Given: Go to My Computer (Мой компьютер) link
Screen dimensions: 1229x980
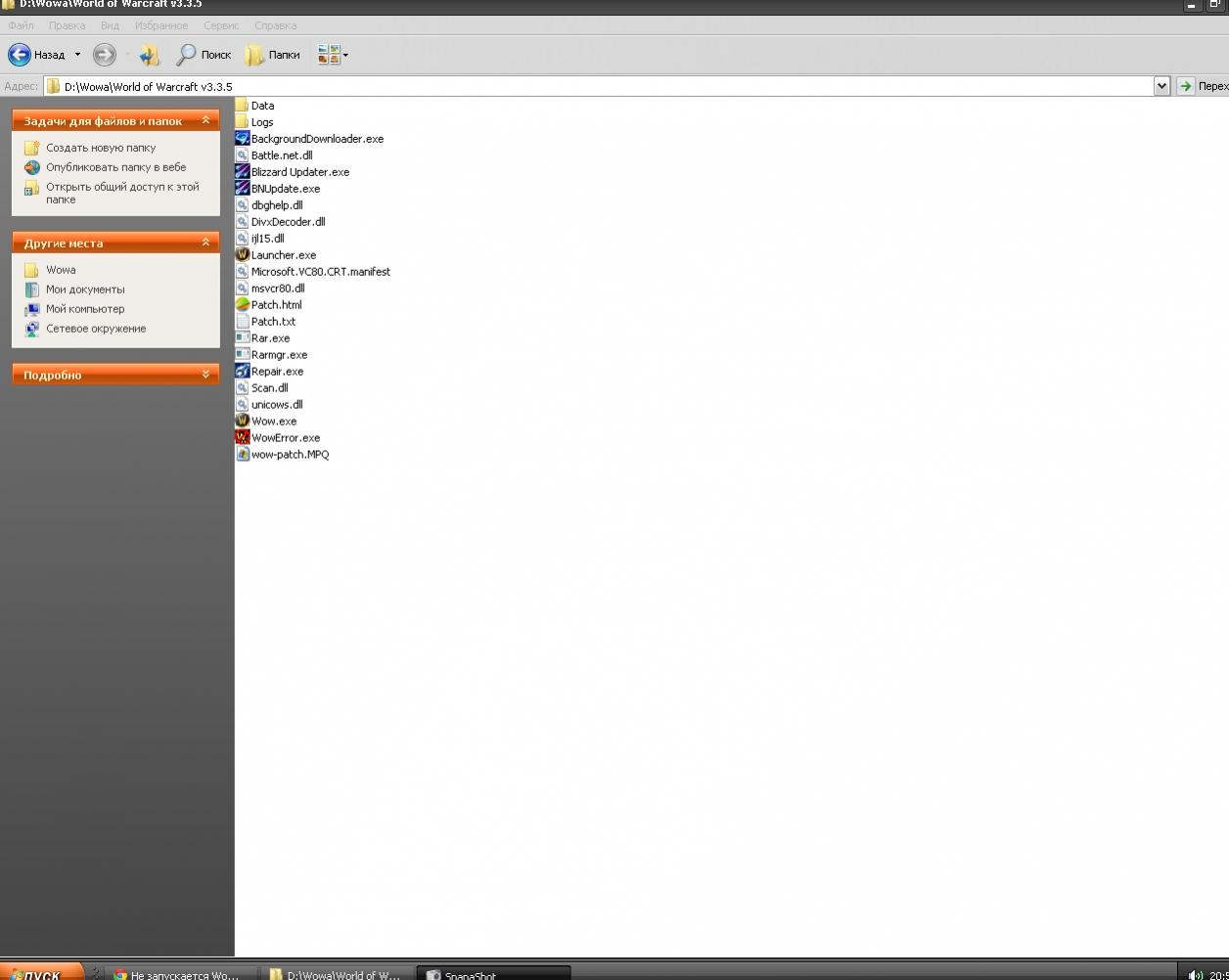Looking at the screenshot, I should point(85,309).
